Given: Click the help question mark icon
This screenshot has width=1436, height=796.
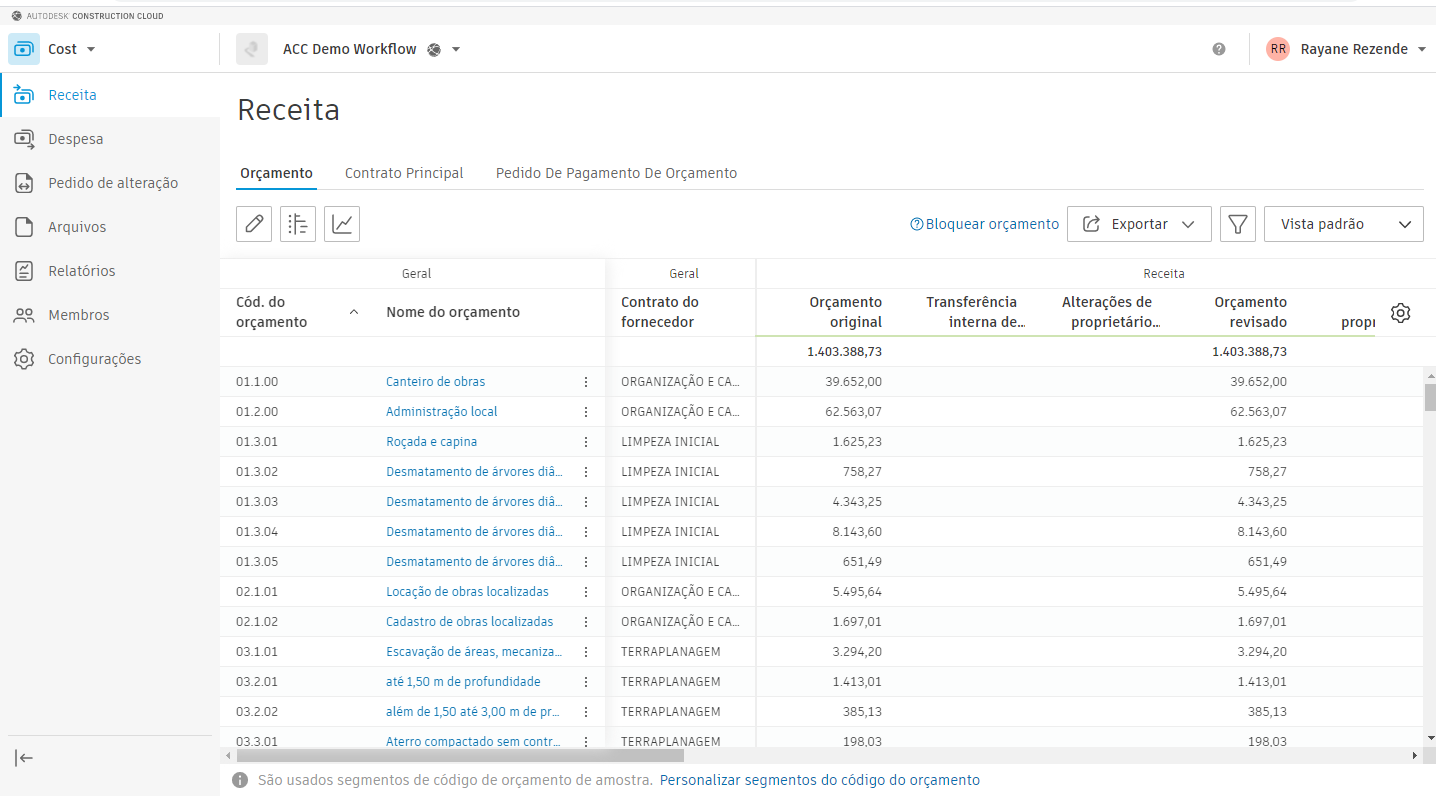Looking at the screenshot, I should pyautogui.click(x=1218, y=48).
